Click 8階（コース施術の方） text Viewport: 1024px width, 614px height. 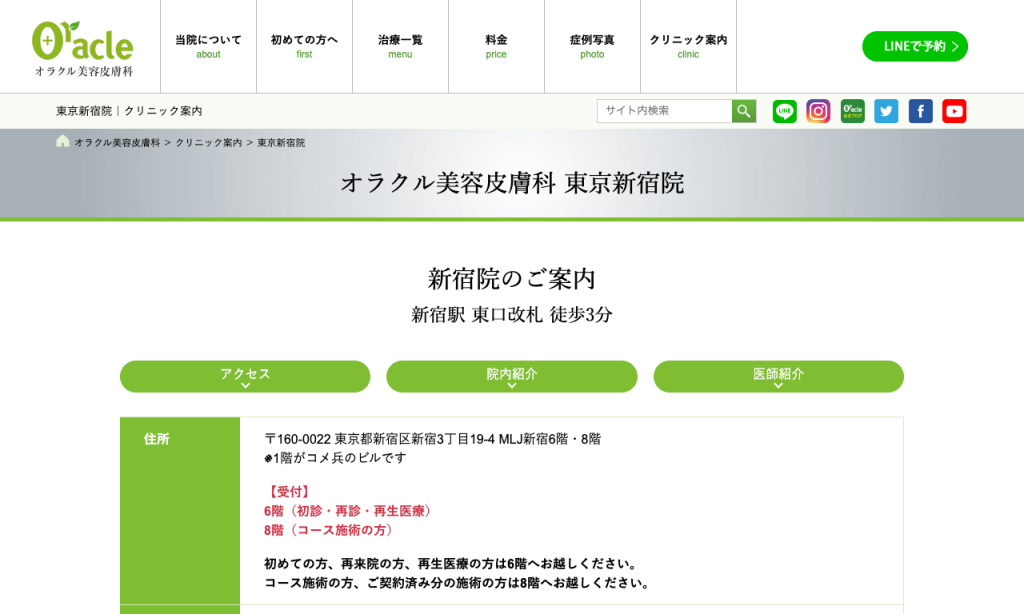pos(331,530)
